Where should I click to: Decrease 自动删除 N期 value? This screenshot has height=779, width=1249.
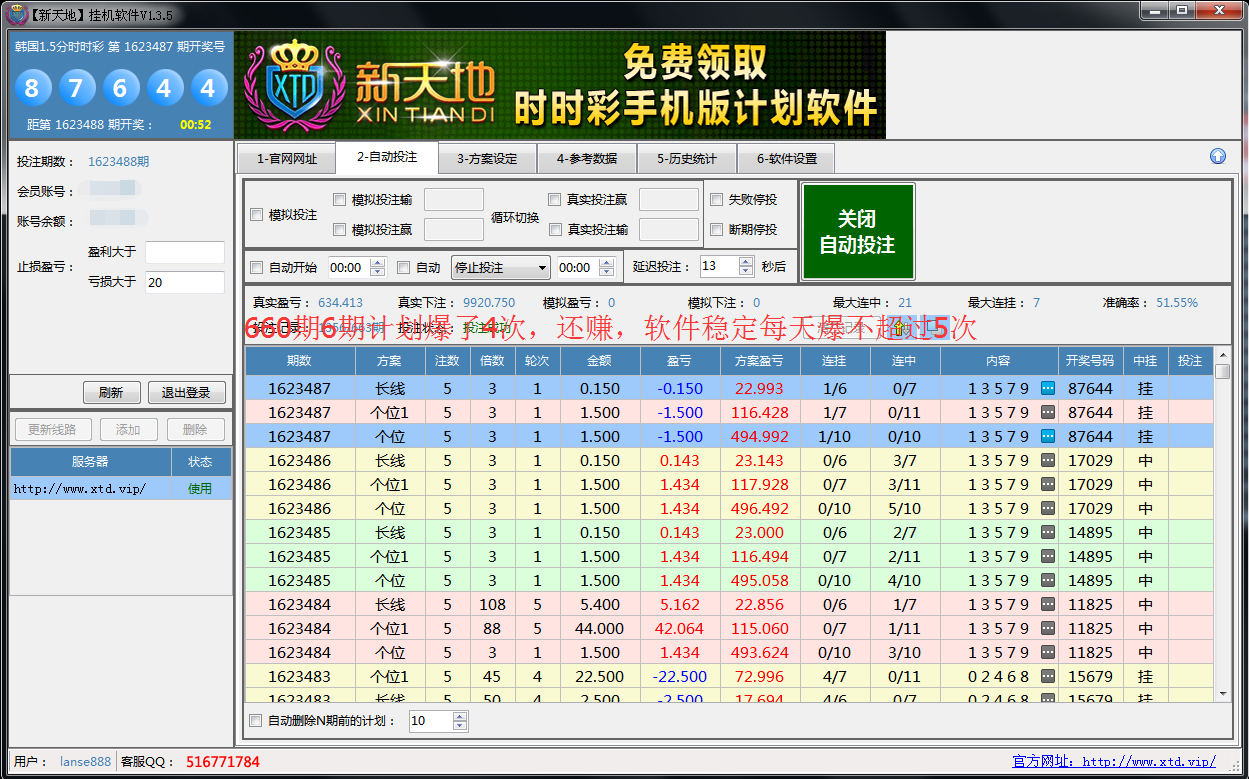[460, 725]
